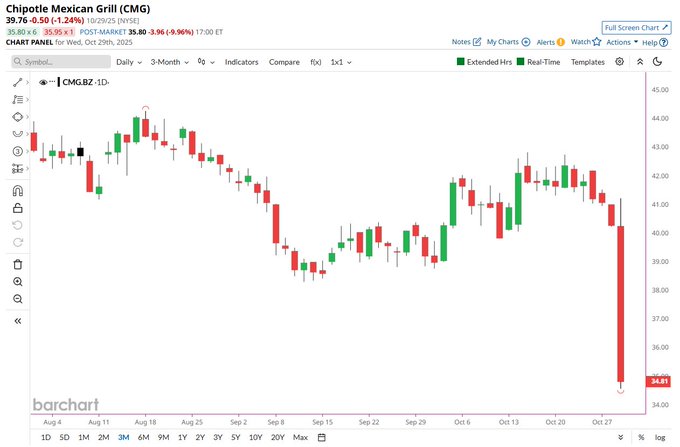Viewport: 680px width, 447px height.
Task: Open the Help link
Action: click(x=655, y=42)
